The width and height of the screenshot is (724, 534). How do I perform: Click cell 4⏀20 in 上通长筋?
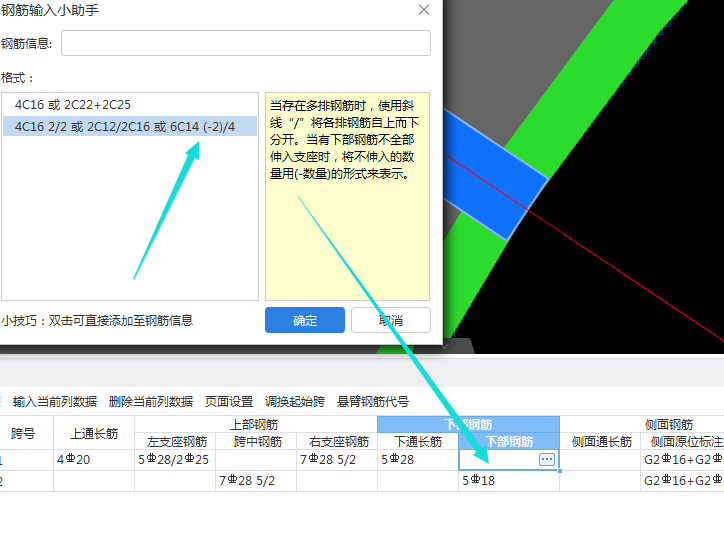(x=94, y=460)
